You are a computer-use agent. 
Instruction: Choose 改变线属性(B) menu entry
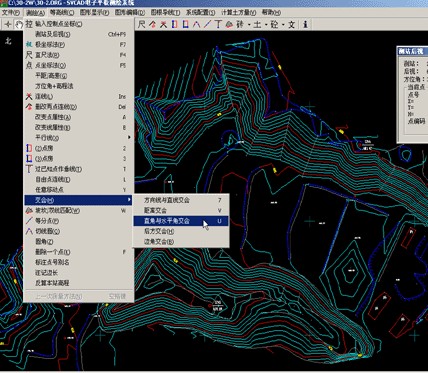pyautogui.click(x=78, y=127)
